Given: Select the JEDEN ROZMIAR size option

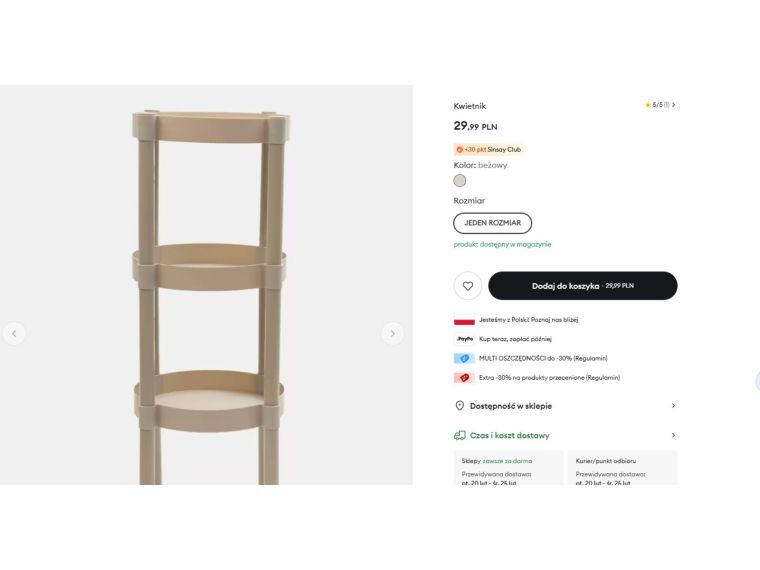Looking at the screenshot, I should [492, 223].
